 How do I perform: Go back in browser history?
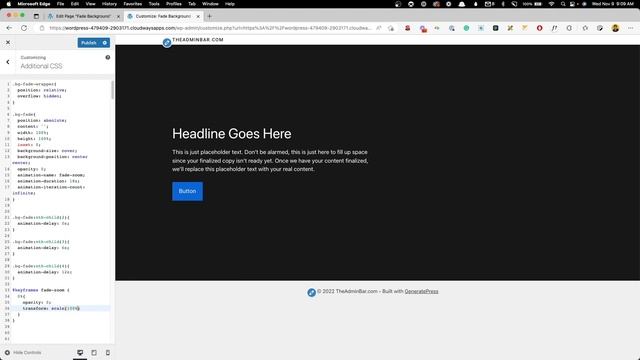click(x=9, y=28)
